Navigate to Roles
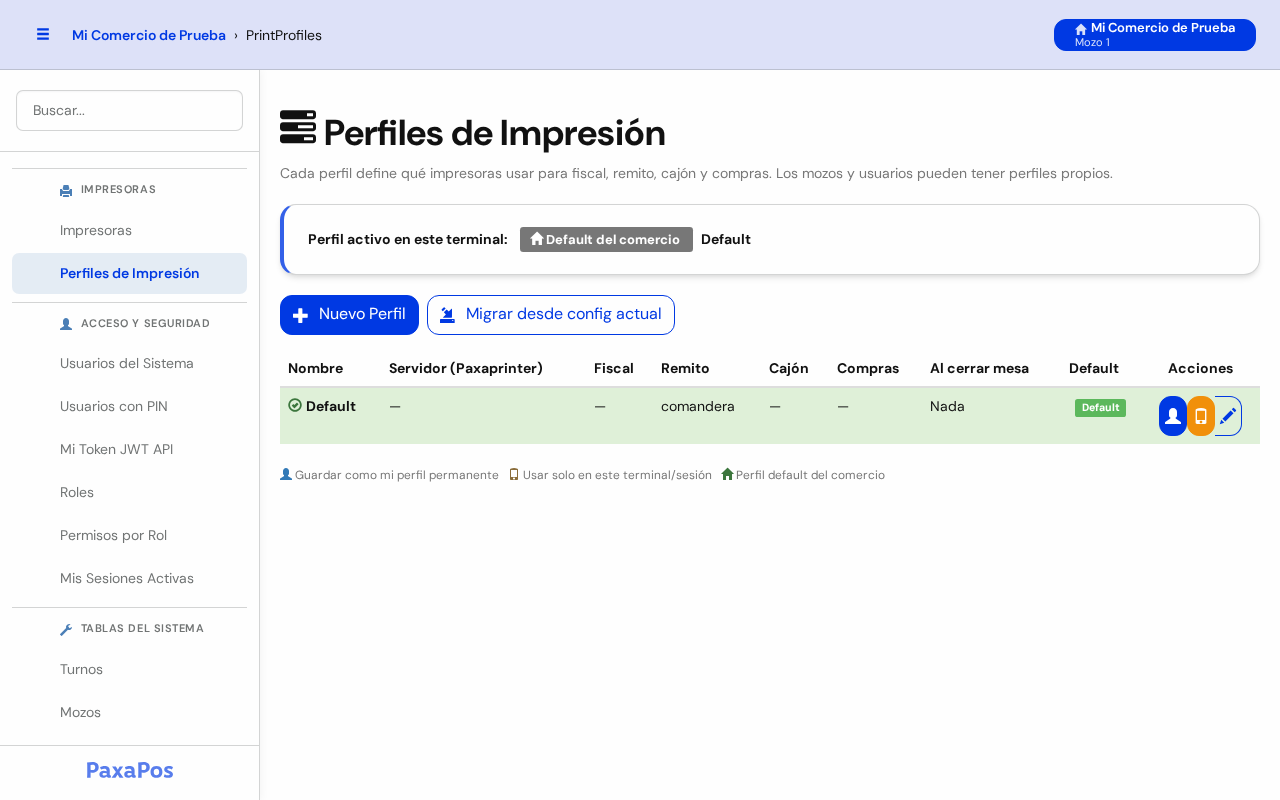 [x=130, y=492]
